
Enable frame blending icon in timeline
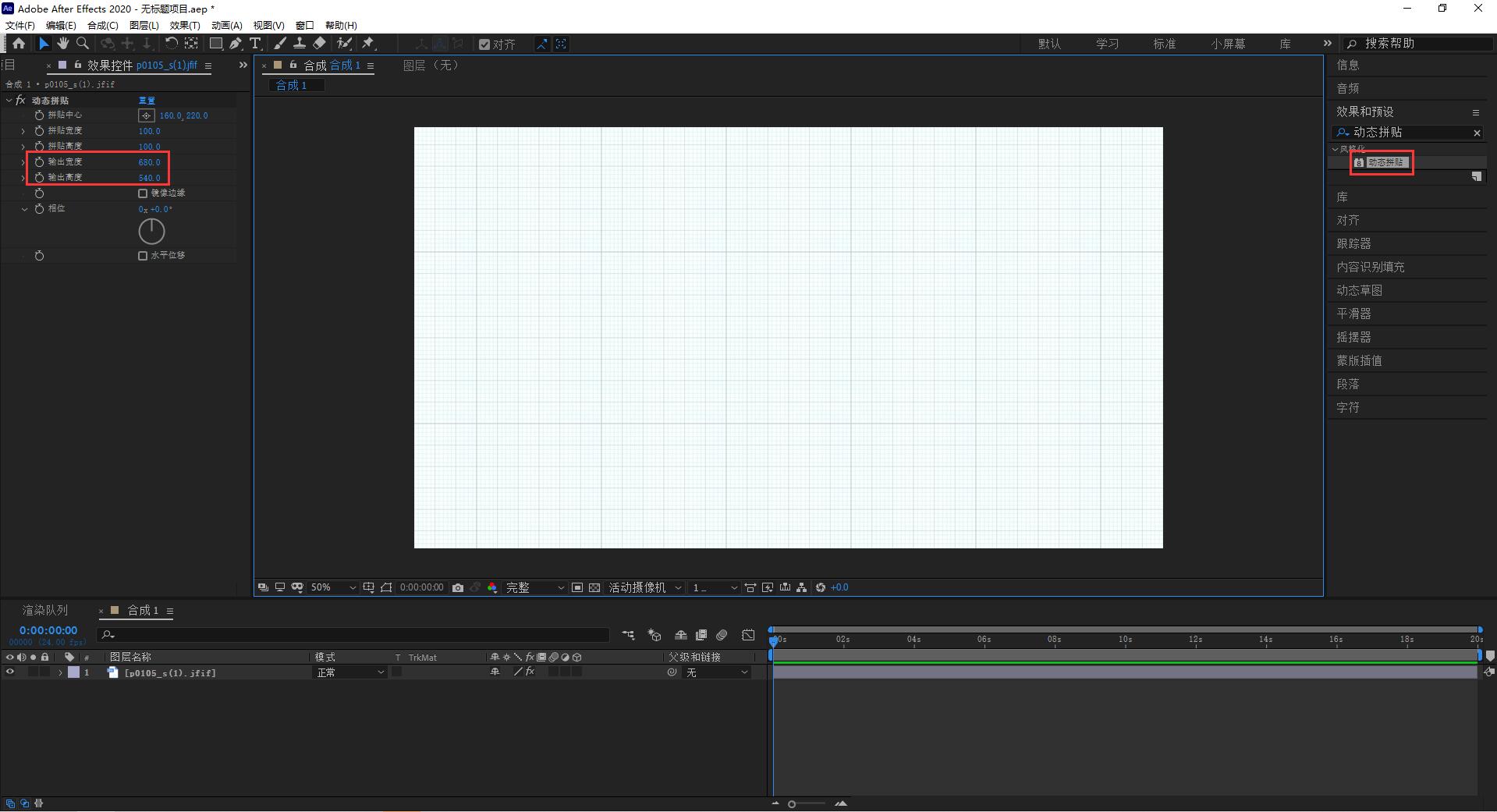(701, 635)
